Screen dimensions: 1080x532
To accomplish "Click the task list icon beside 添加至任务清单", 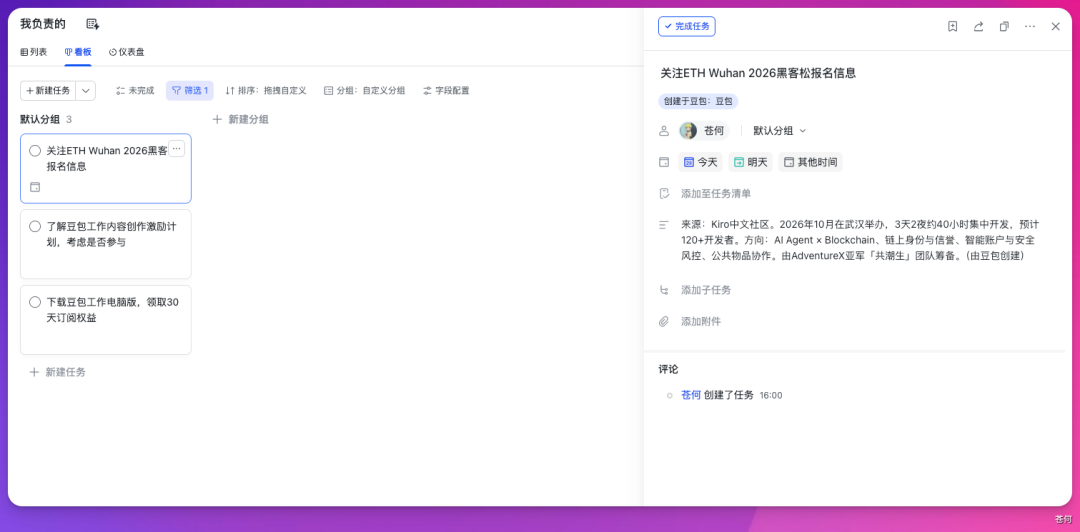I will (x=664, y=193).
